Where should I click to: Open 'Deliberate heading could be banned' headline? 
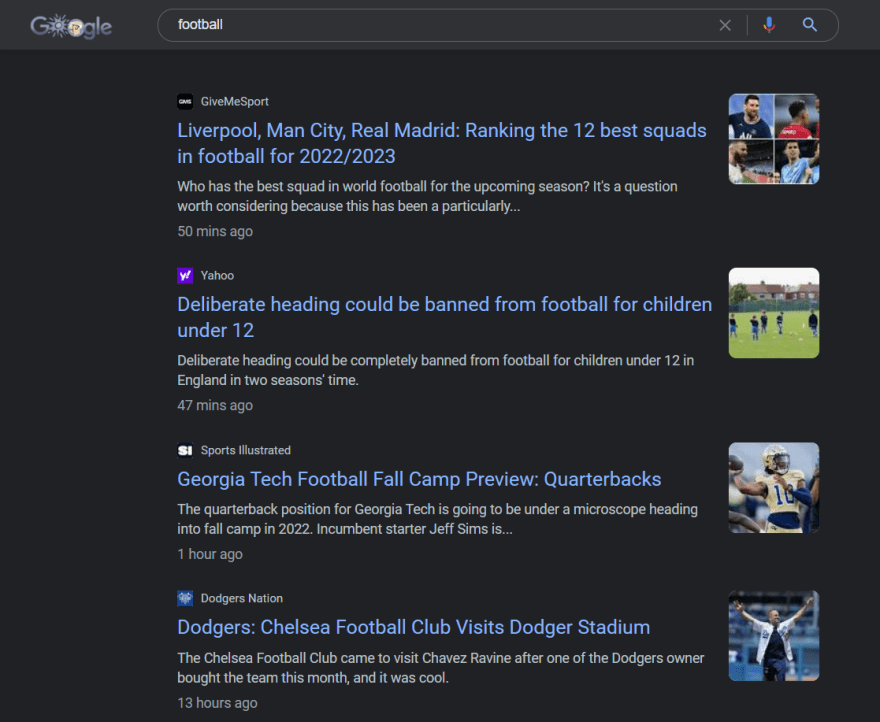pyautogui.click(x=444, y=317)
